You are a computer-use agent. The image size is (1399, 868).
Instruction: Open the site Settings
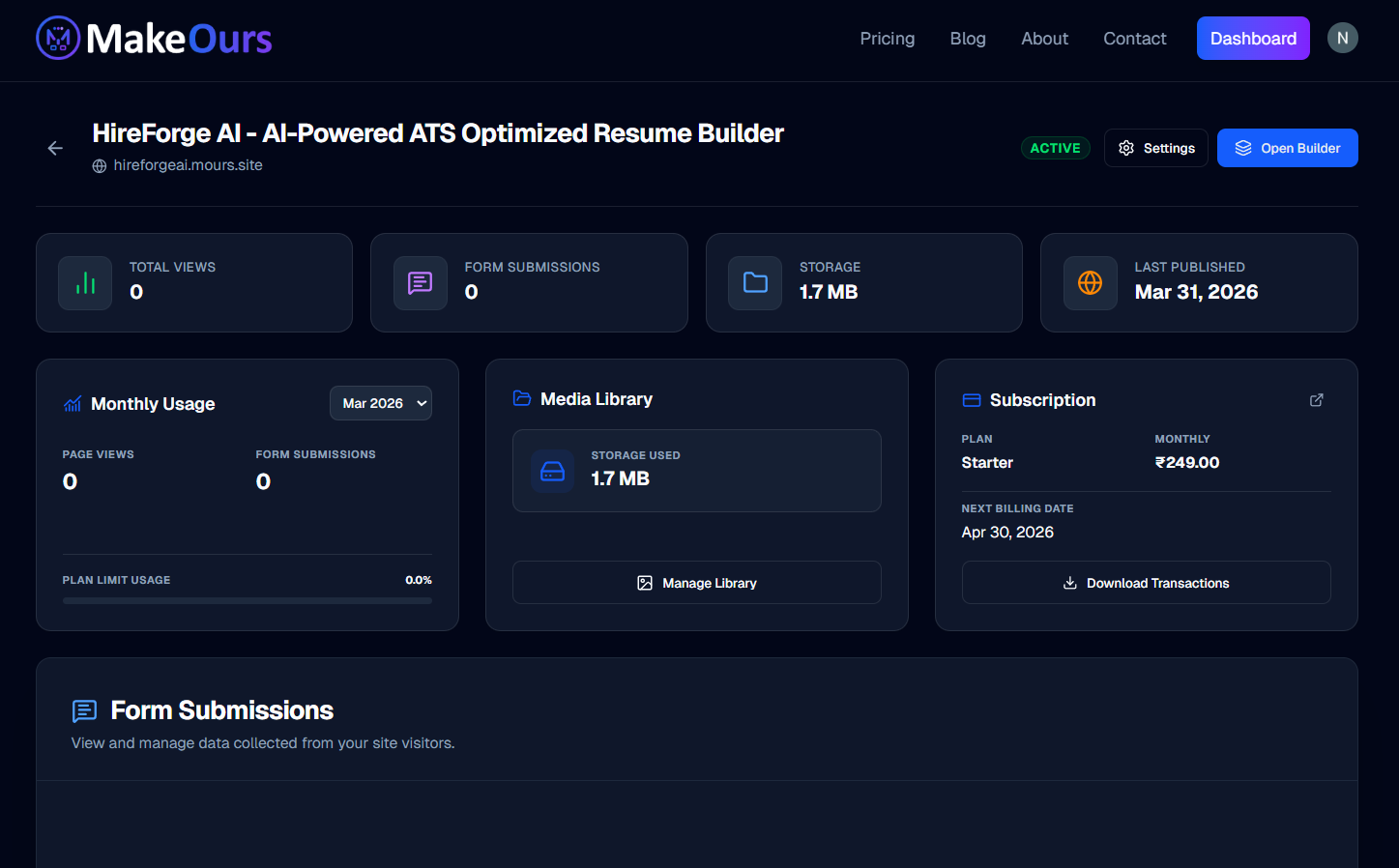1155,148
